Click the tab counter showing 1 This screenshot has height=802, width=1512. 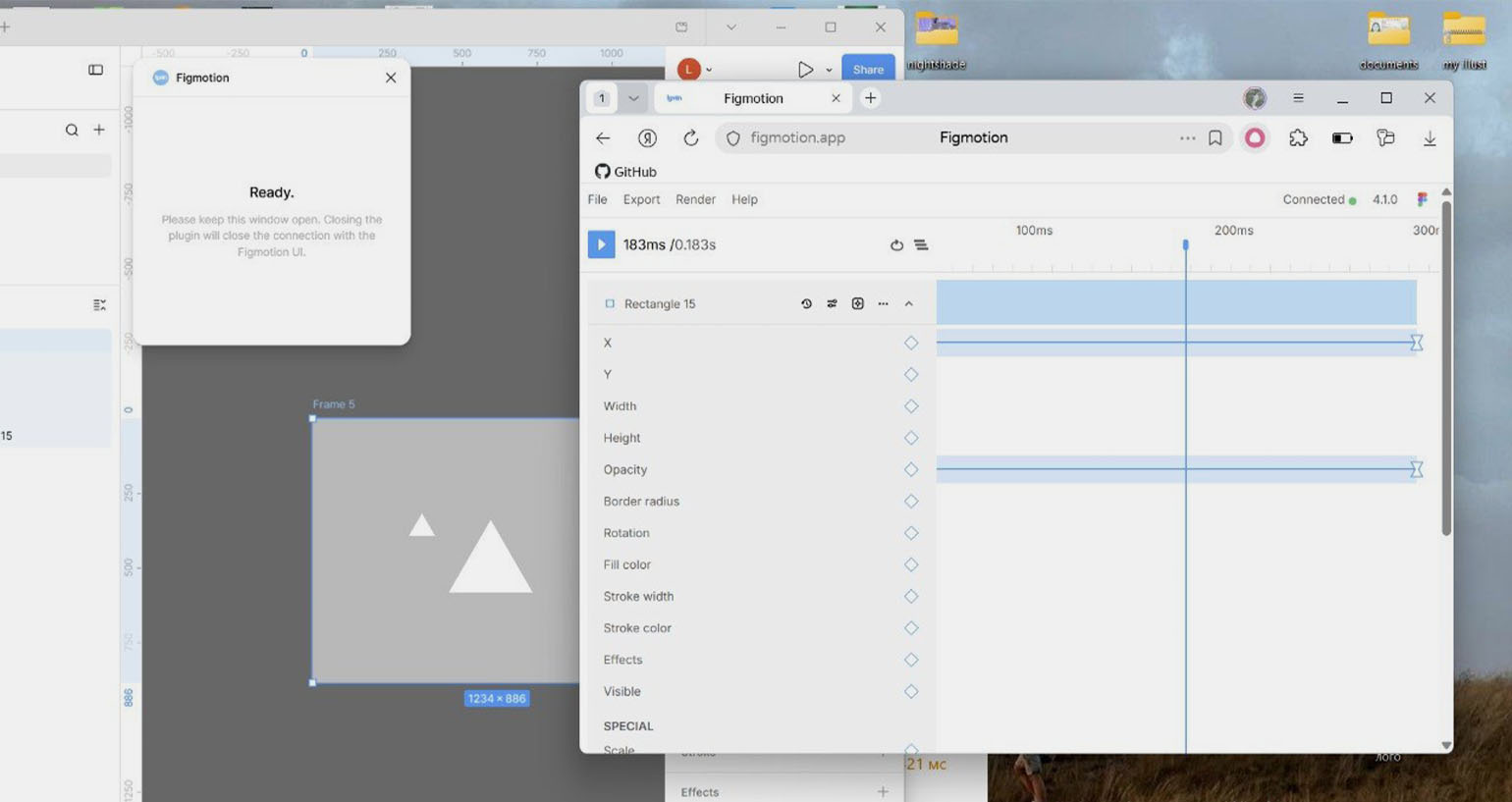(x=602, y=98)
